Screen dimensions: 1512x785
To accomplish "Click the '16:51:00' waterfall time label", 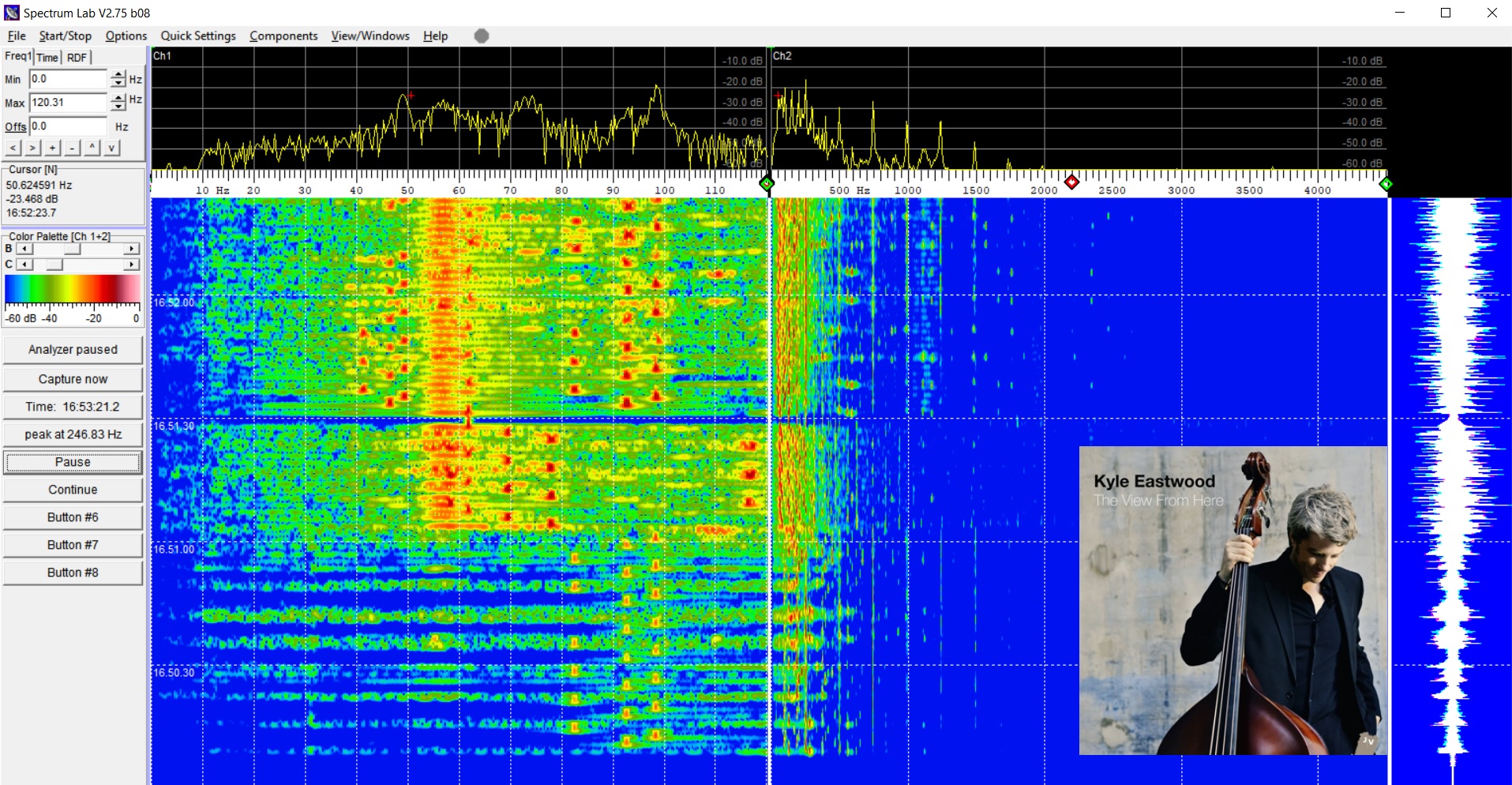I will tap(174, 549).
